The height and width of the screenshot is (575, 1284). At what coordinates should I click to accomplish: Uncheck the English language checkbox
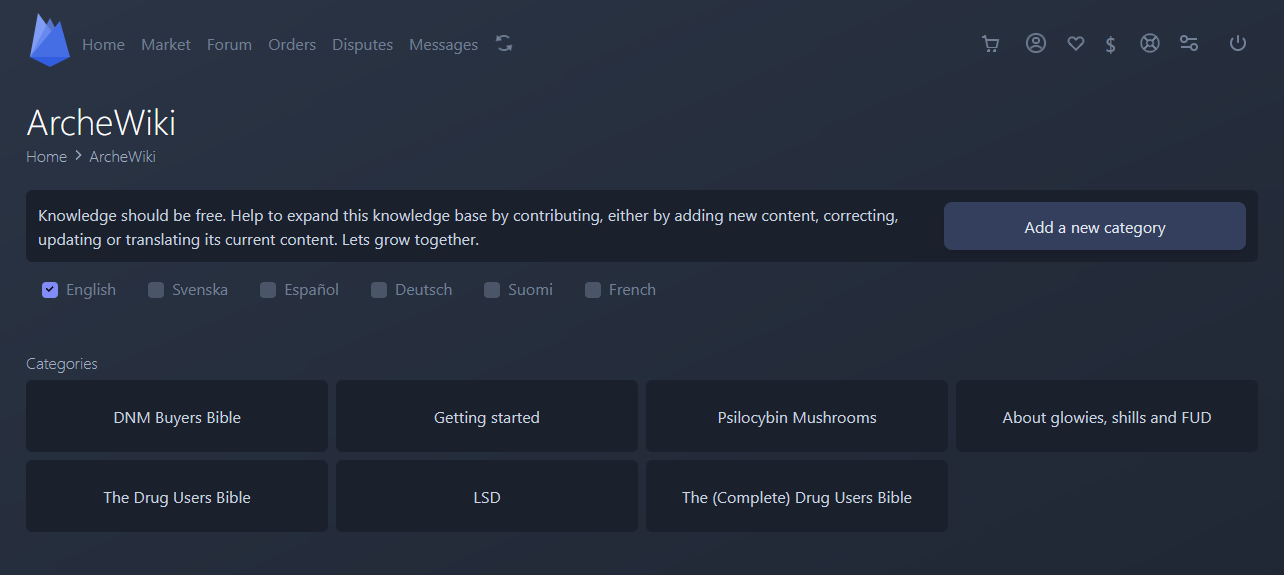pos(50,290)
